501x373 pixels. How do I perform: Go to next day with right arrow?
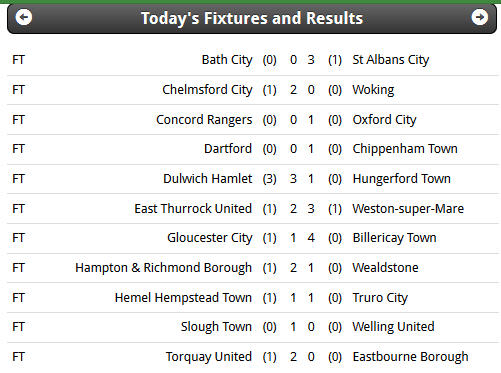480,17
